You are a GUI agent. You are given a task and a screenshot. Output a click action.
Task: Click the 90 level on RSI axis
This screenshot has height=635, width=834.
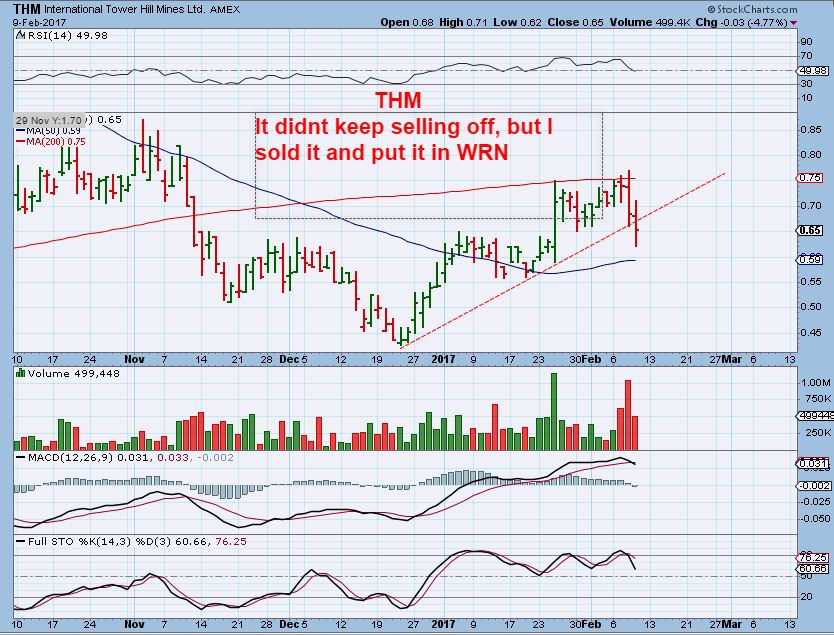806,41
